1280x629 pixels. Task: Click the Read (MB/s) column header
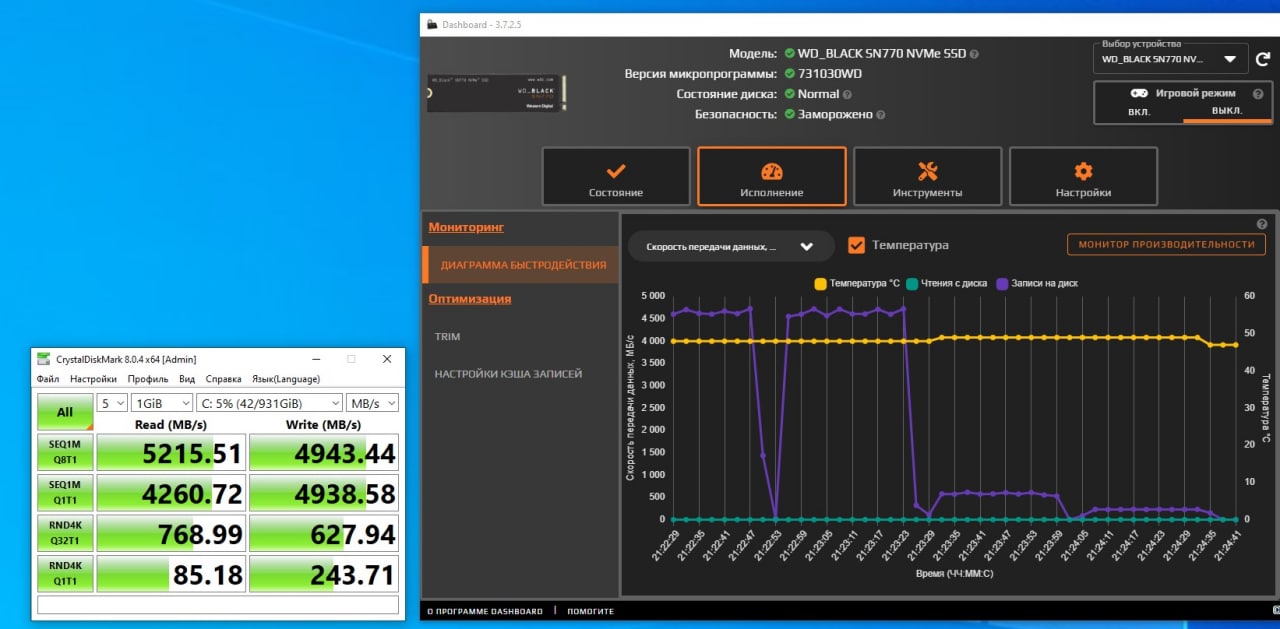pyautogui.click(x=171, y=424)
